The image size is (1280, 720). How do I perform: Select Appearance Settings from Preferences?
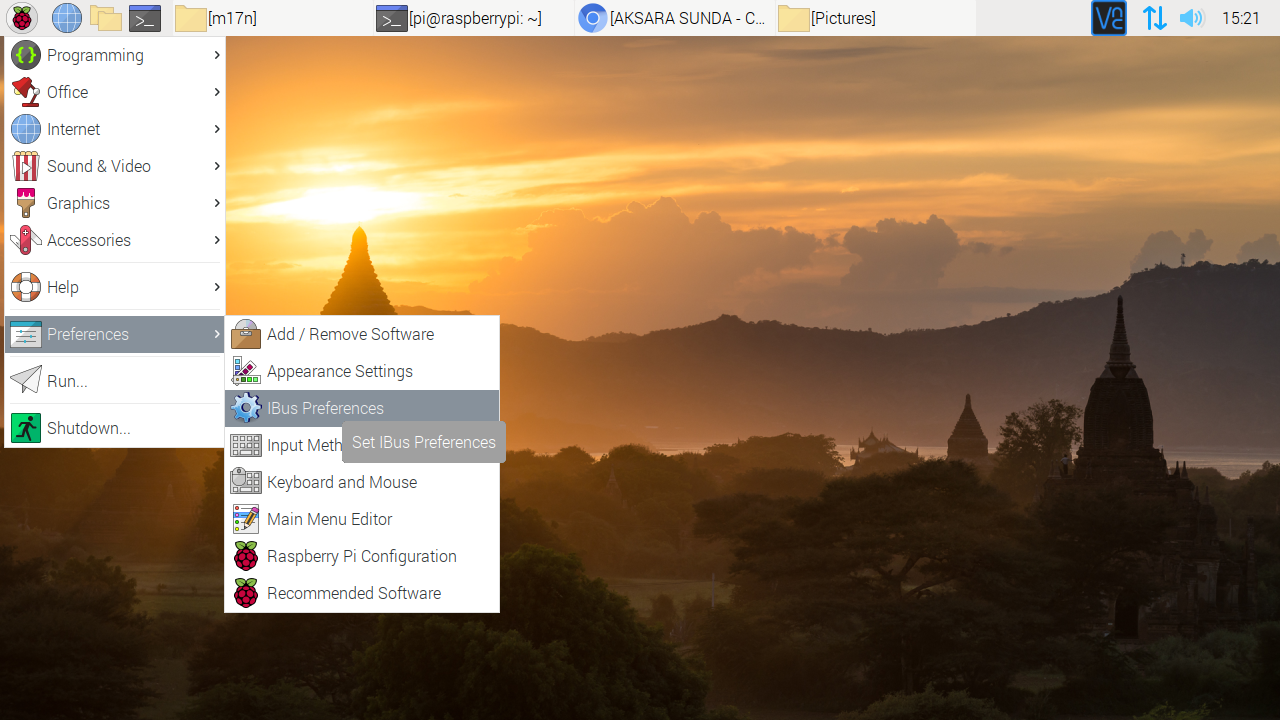coord(339,371)
